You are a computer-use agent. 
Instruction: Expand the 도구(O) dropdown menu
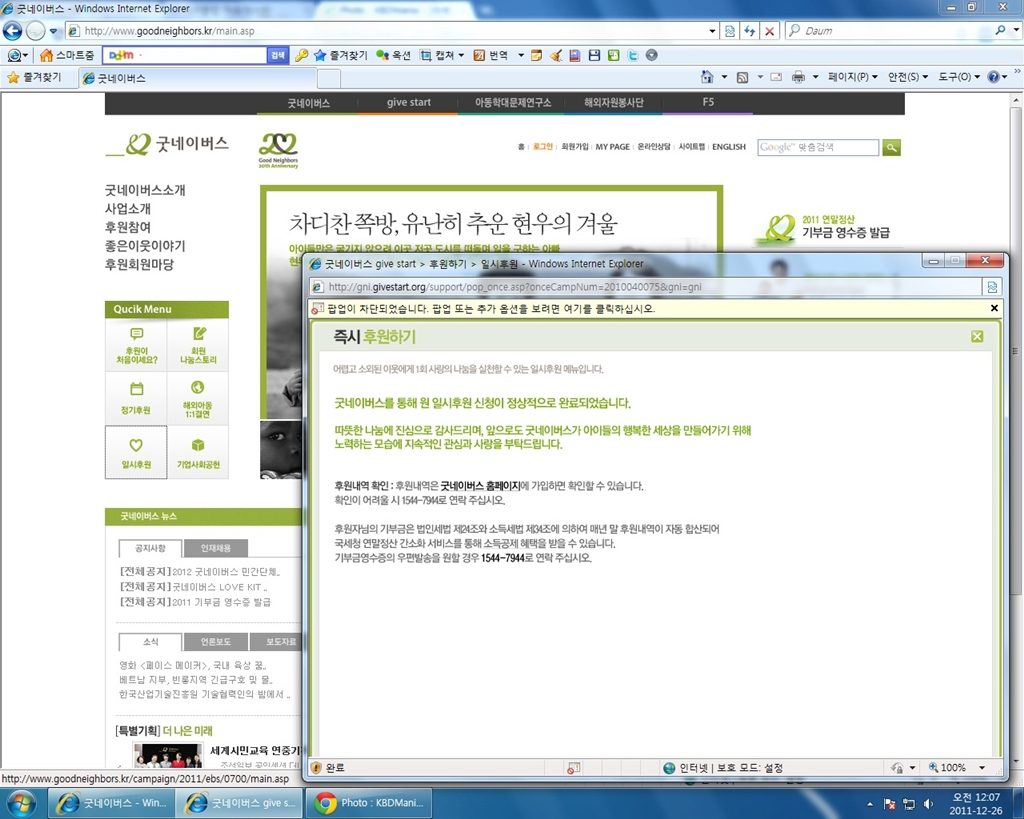tap(959, 77)
